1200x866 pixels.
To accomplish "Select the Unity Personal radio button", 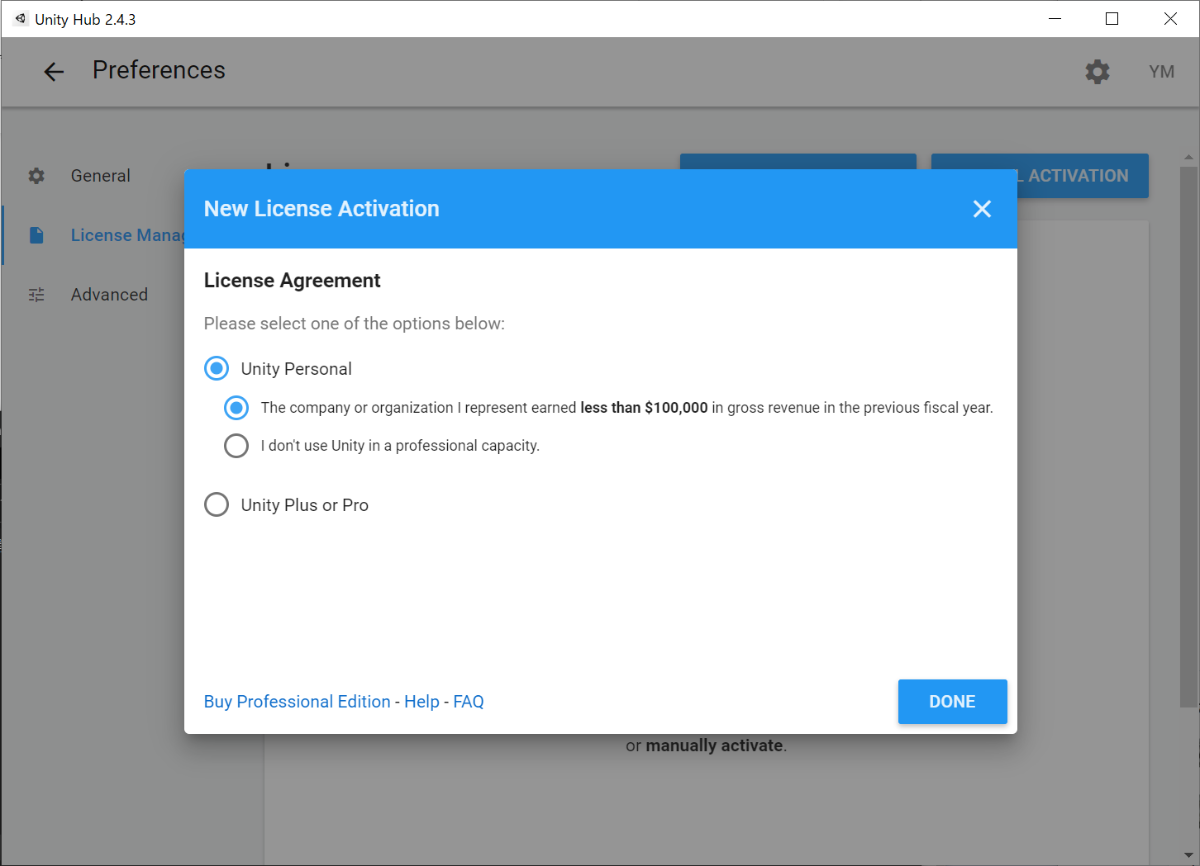I will click(x=216, y=369).
